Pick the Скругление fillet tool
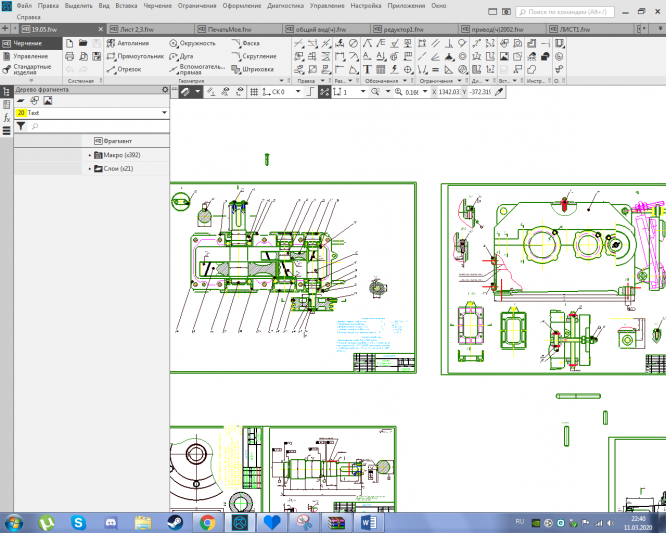Screen dimensions: 666x533 click(256, 57)
